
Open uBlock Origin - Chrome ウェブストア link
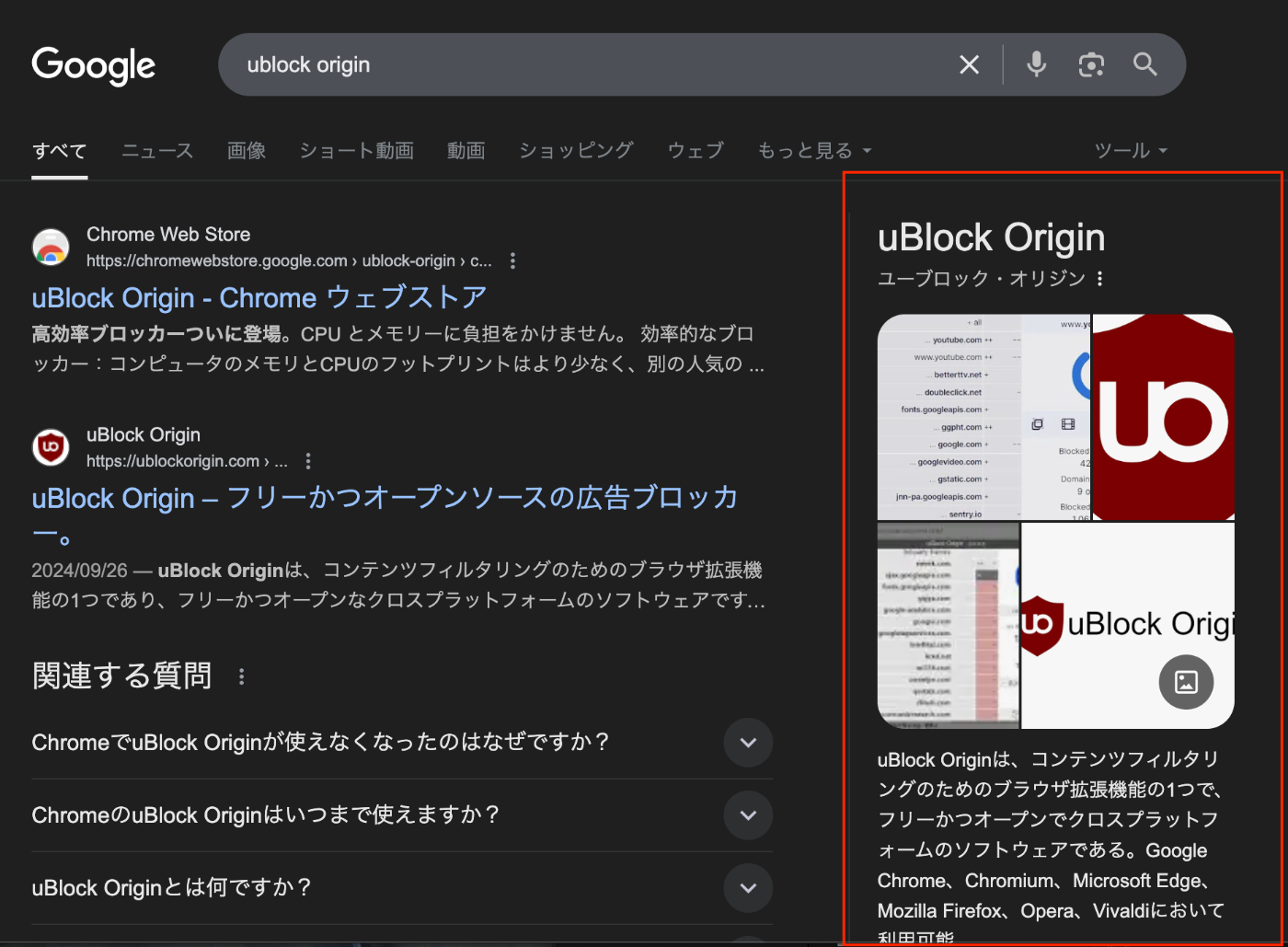(x=259, y=298)
